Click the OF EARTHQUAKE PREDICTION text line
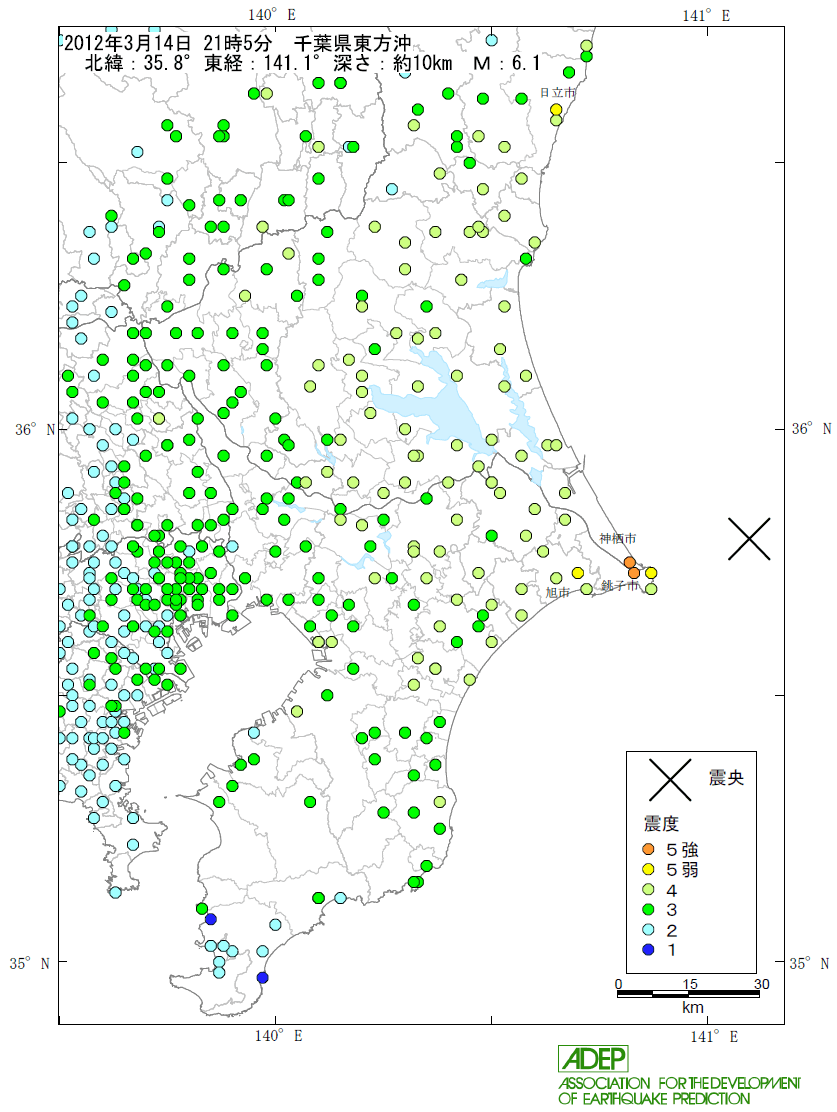This screenshot has width=837, height=1112. pyautogui.click(x=653, y=1099)
